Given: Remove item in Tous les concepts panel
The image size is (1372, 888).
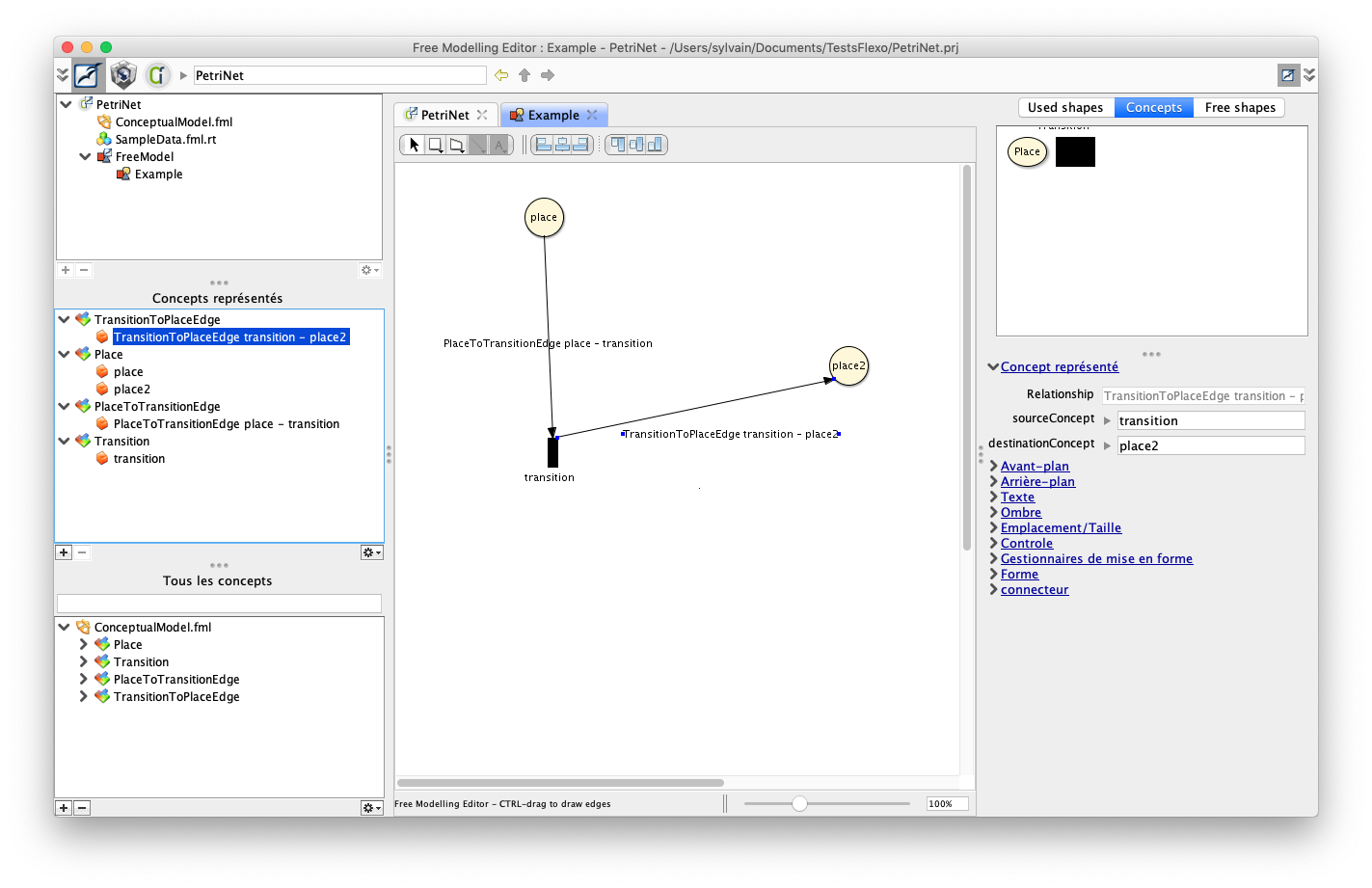Looking at the screenshot, I should pos(82,808).
